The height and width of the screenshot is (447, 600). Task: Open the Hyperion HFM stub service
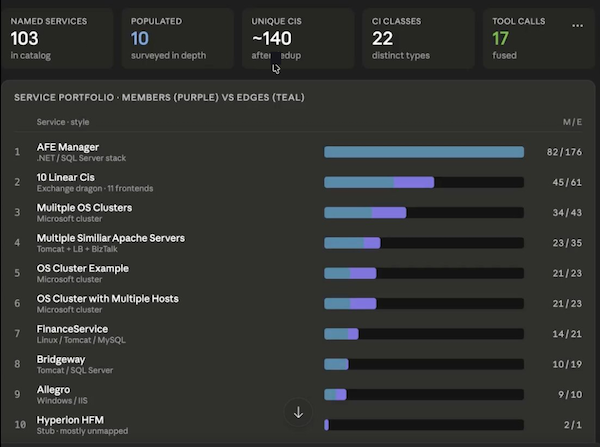[298, 424]
